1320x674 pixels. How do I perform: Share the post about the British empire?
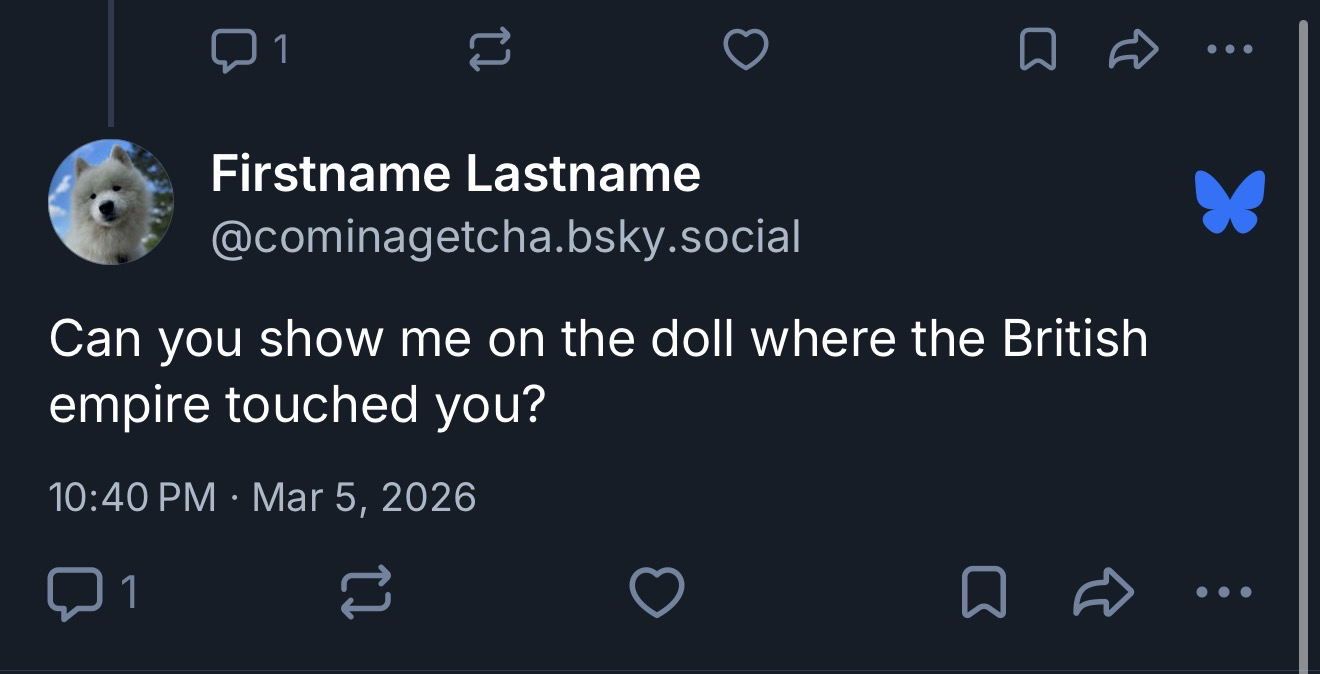click(x=1104, y=591)
